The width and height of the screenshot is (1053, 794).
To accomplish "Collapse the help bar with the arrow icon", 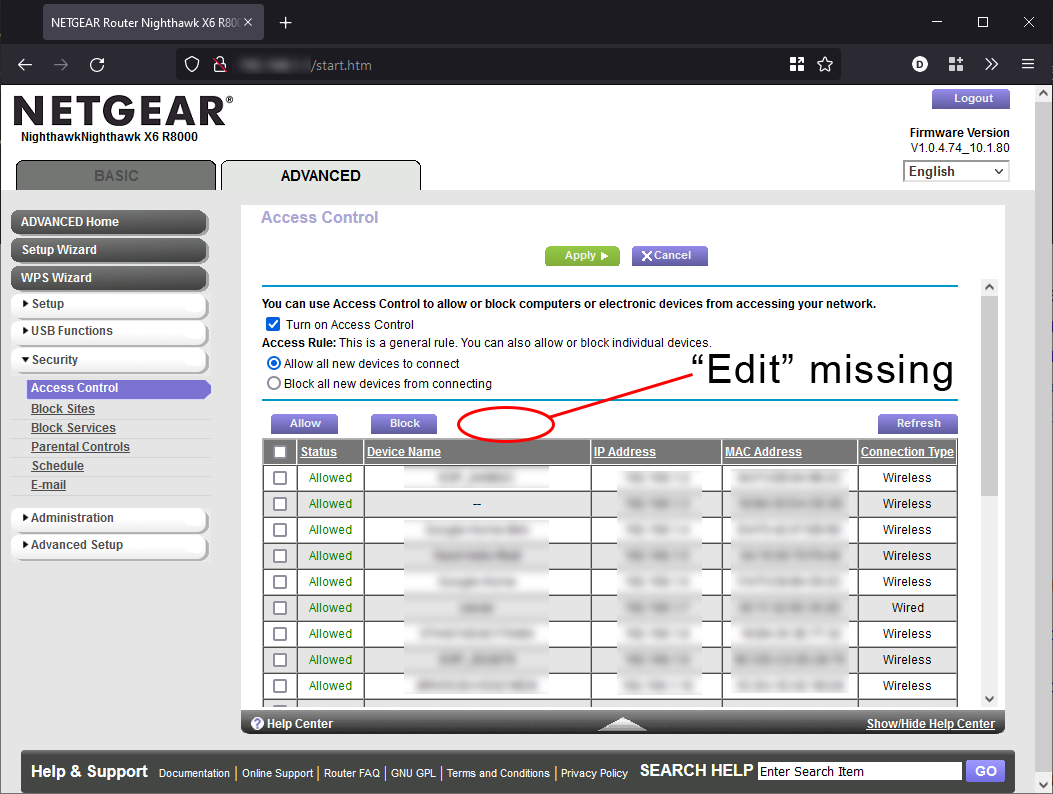I will tap(622, 723).
